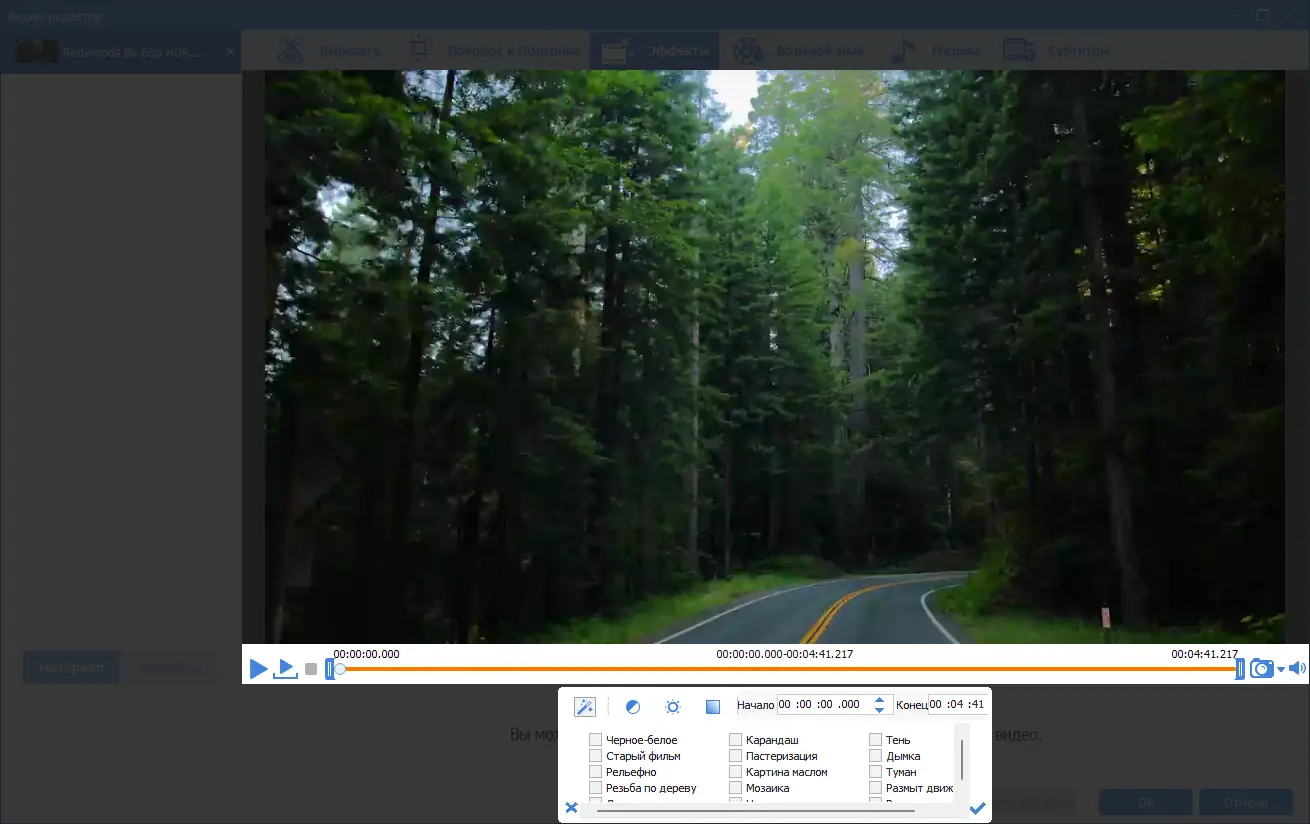This screenshot has width=1310, height=824.
Task: Confirm effects with the blue checkmark
Action: point(978,808)
